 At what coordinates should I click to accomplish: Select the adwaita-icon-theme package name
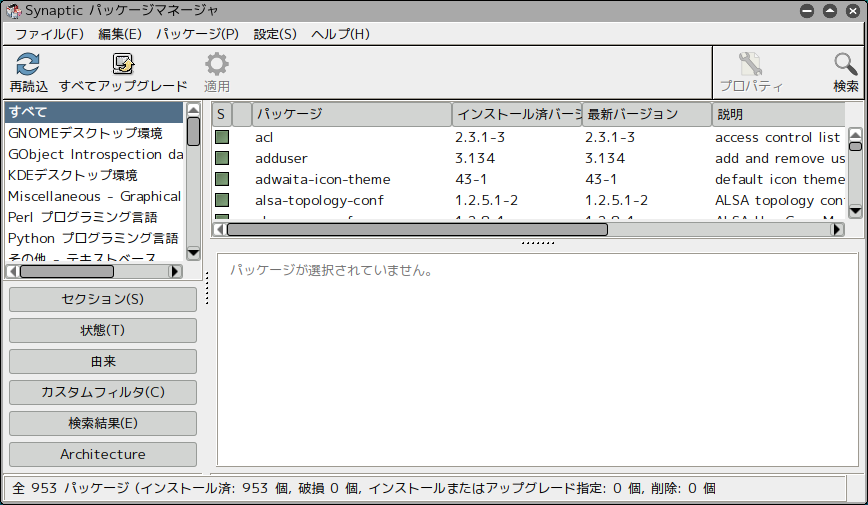(x=323, y=179)
